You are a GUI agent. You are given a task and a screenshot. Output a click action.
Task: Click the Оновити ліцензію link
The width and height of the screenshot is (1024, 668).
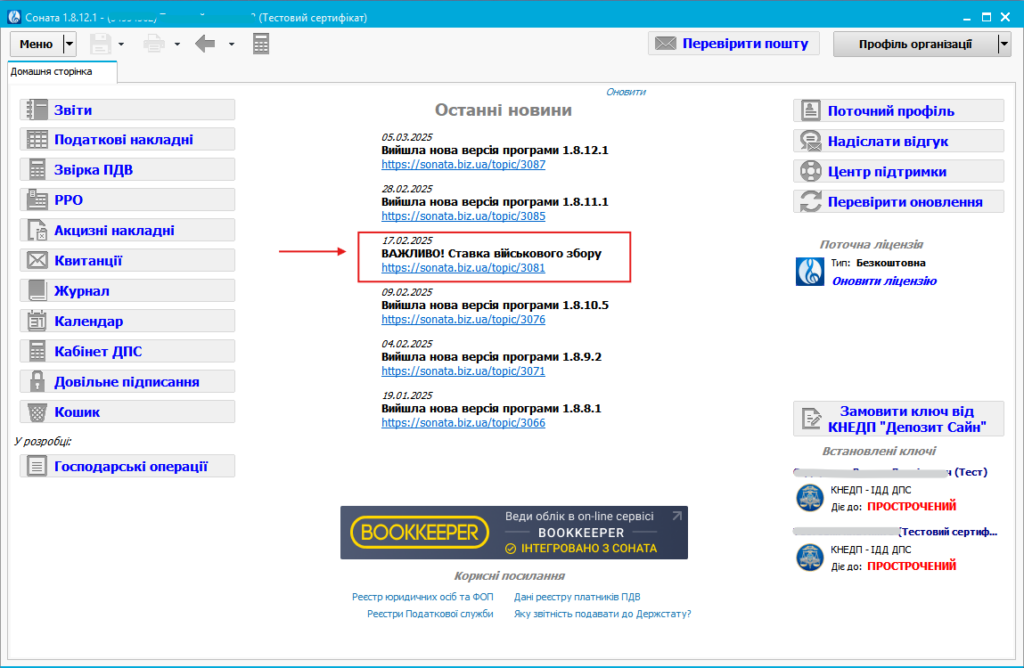click(884, 281)
